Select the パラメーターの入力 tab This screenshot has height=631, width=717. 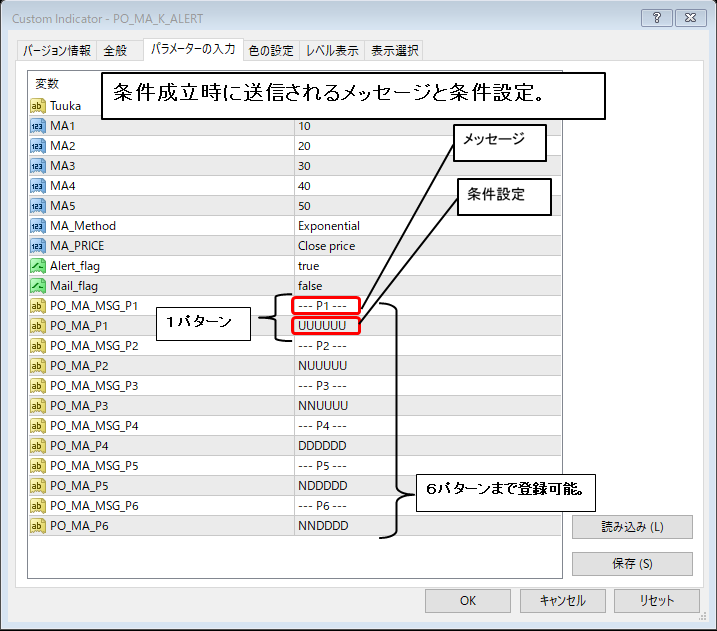(x=193, y=49)
